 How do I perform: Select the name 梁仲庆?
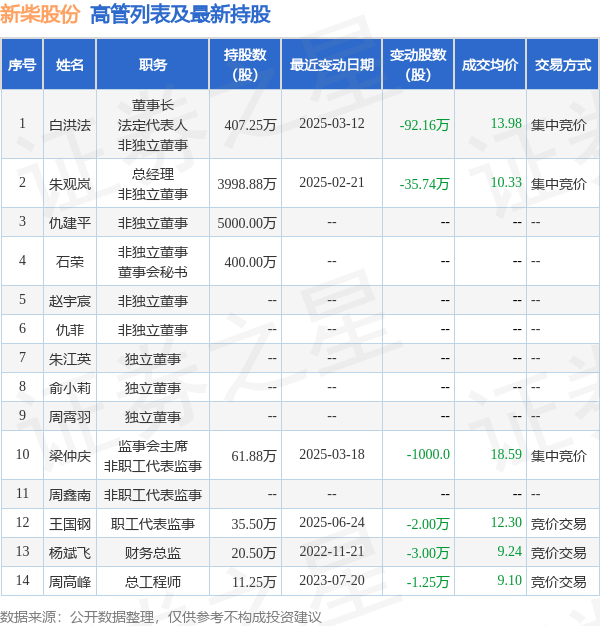(70, 456)
